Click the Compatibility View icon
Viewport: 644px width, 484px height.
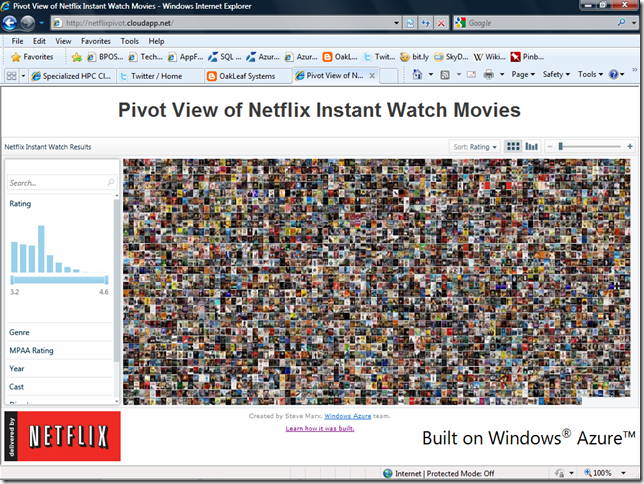pos(410,23)
